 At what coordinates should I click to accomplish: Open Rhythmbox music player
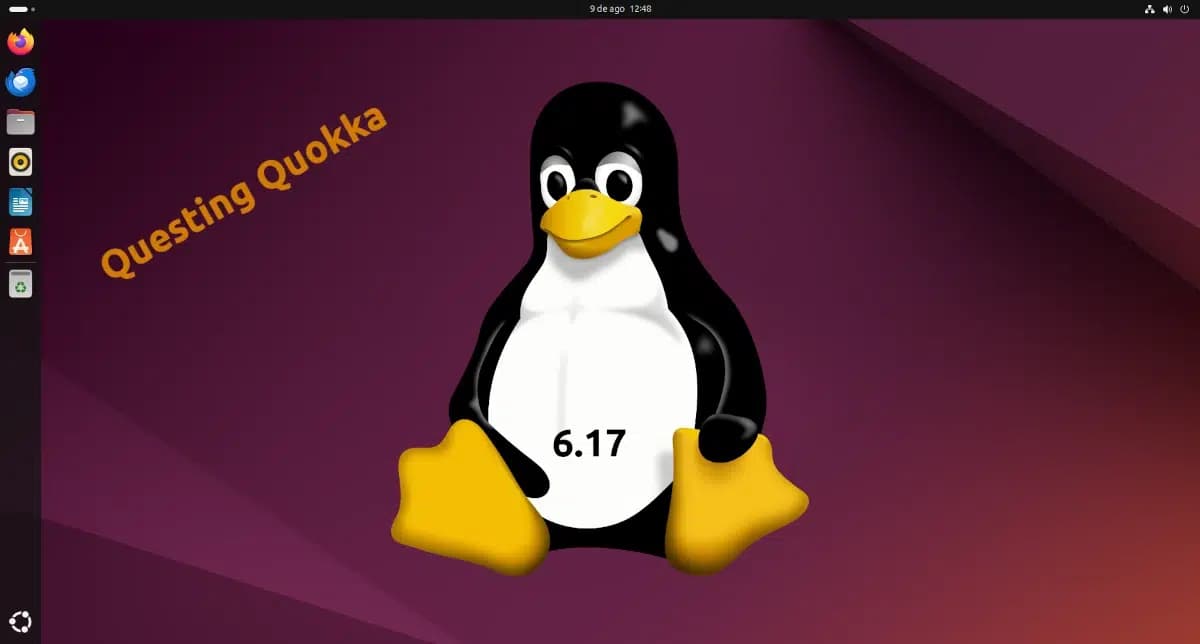coord(20,162)
